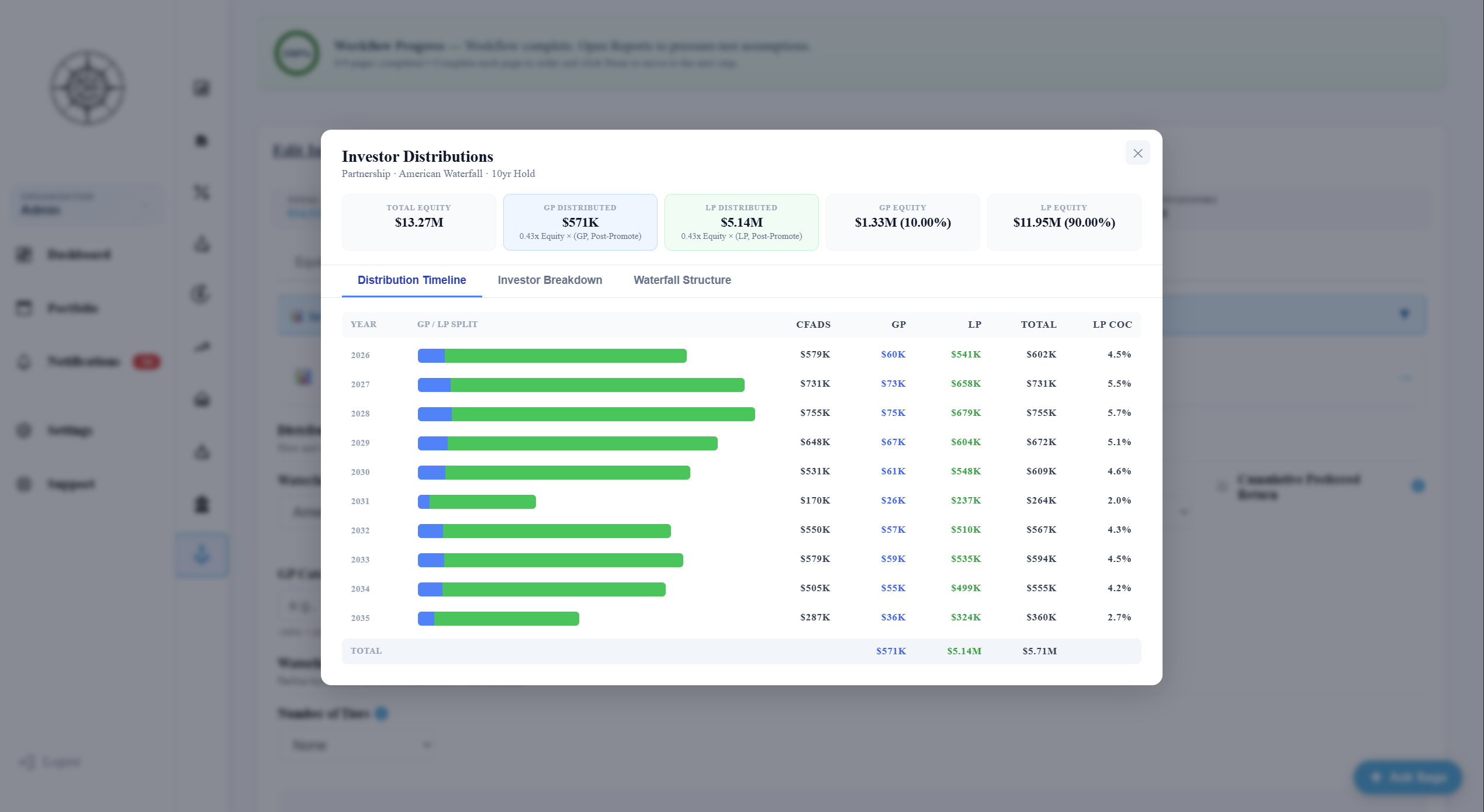The width and height of the screenshot is (1484, 812).
Task: Click the green LP segment of the 2031 bar
Action: click(x=483, y=501)
